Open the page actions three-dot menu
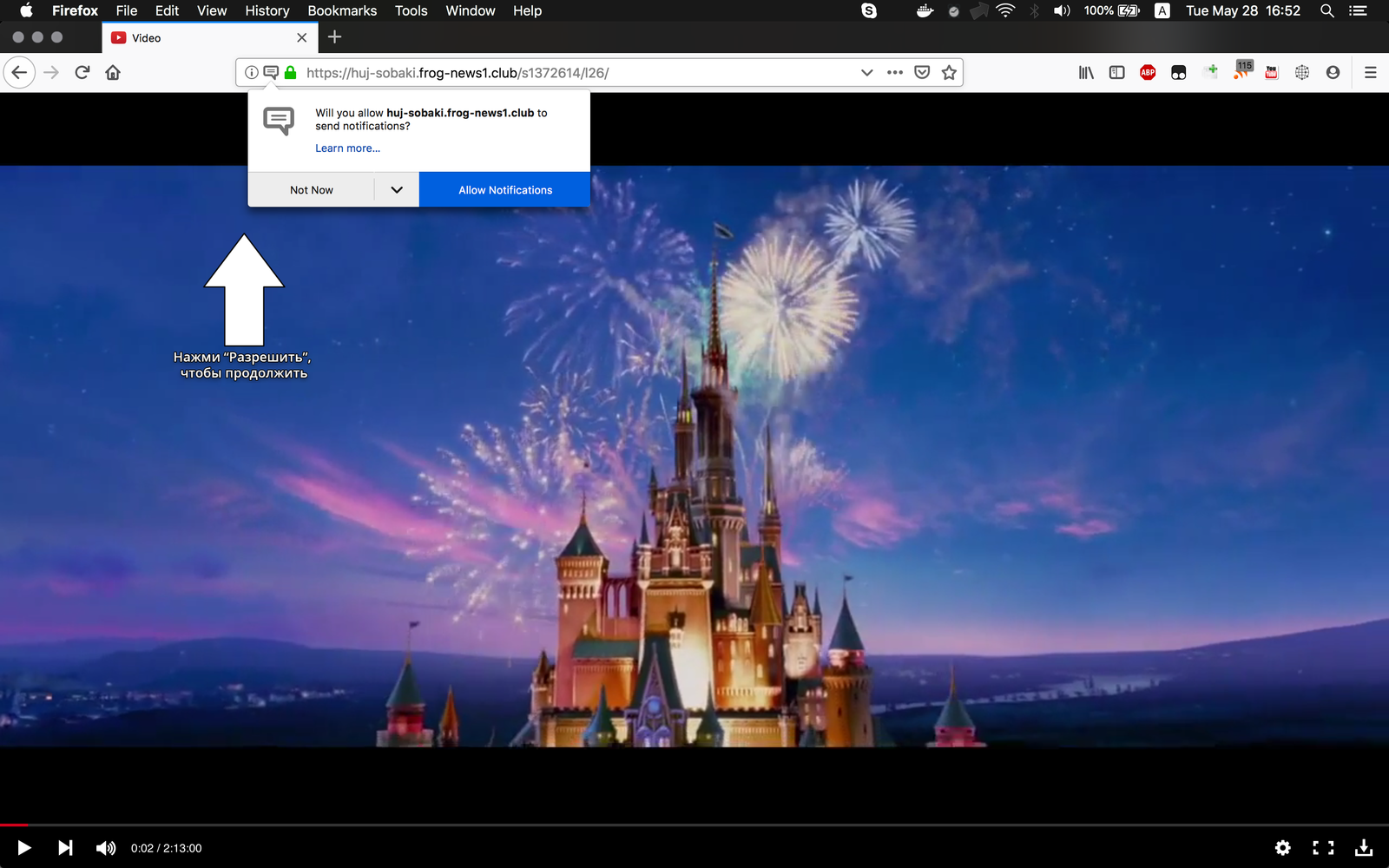The width and height of the screenshot is (1389, 868). [895, 73]
